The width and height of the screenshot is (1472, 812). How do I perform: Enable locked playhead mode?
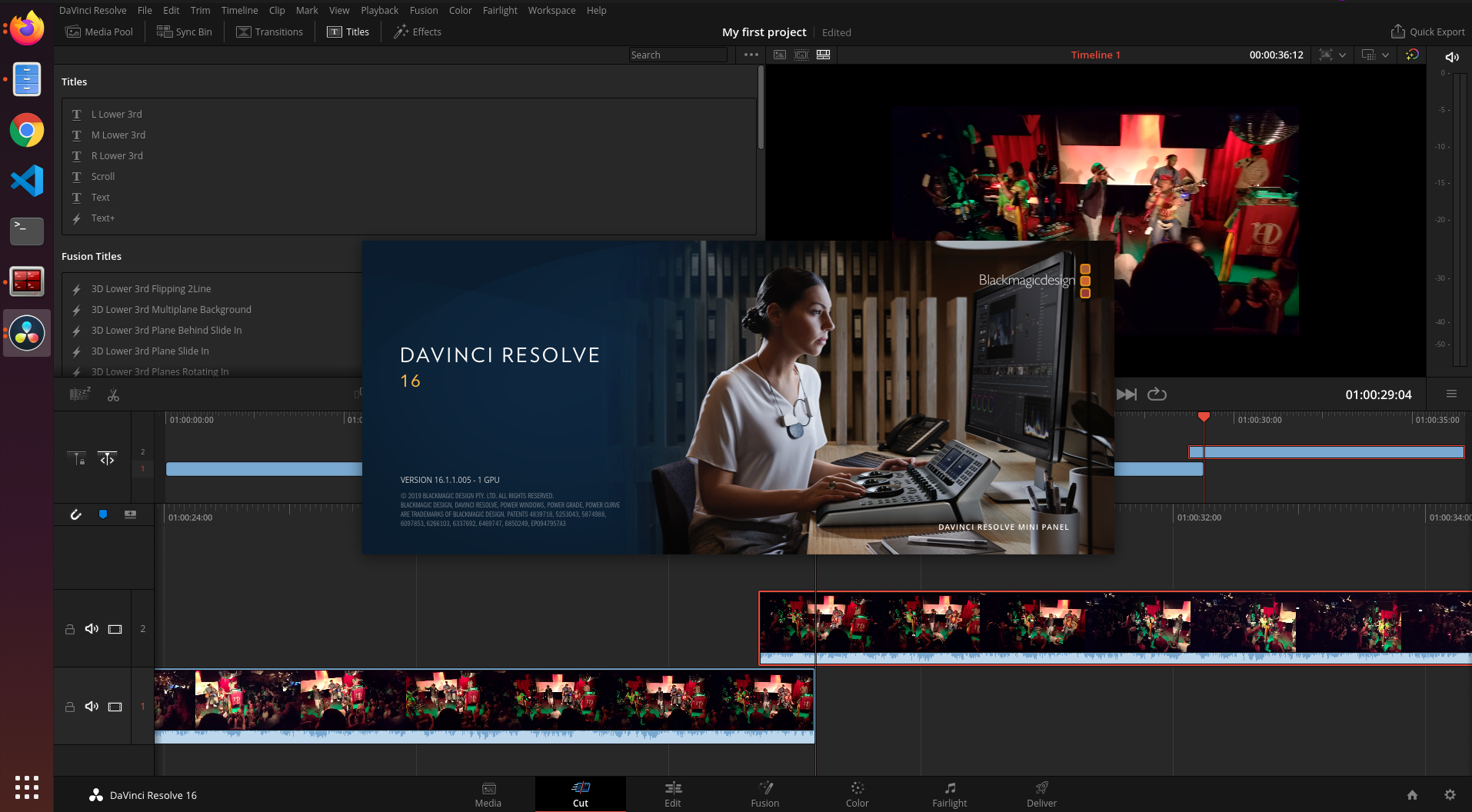coord(76,458)
